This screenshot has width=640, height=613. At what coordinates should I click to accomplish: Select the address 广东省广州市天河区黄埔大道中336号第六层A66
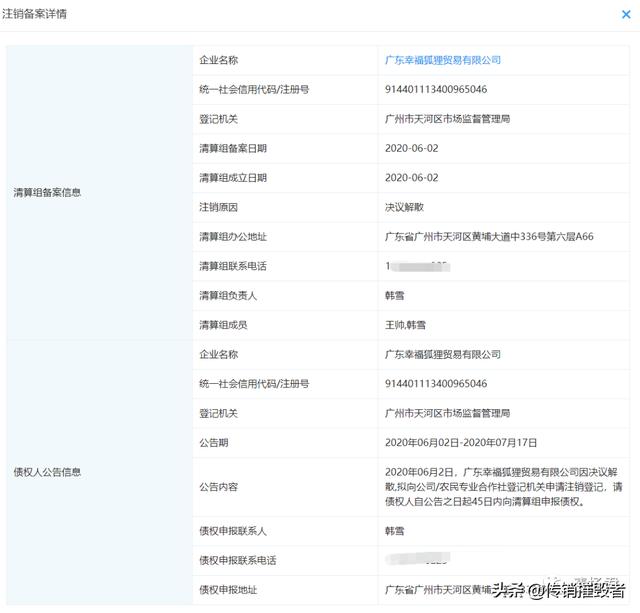pos(489,236)
